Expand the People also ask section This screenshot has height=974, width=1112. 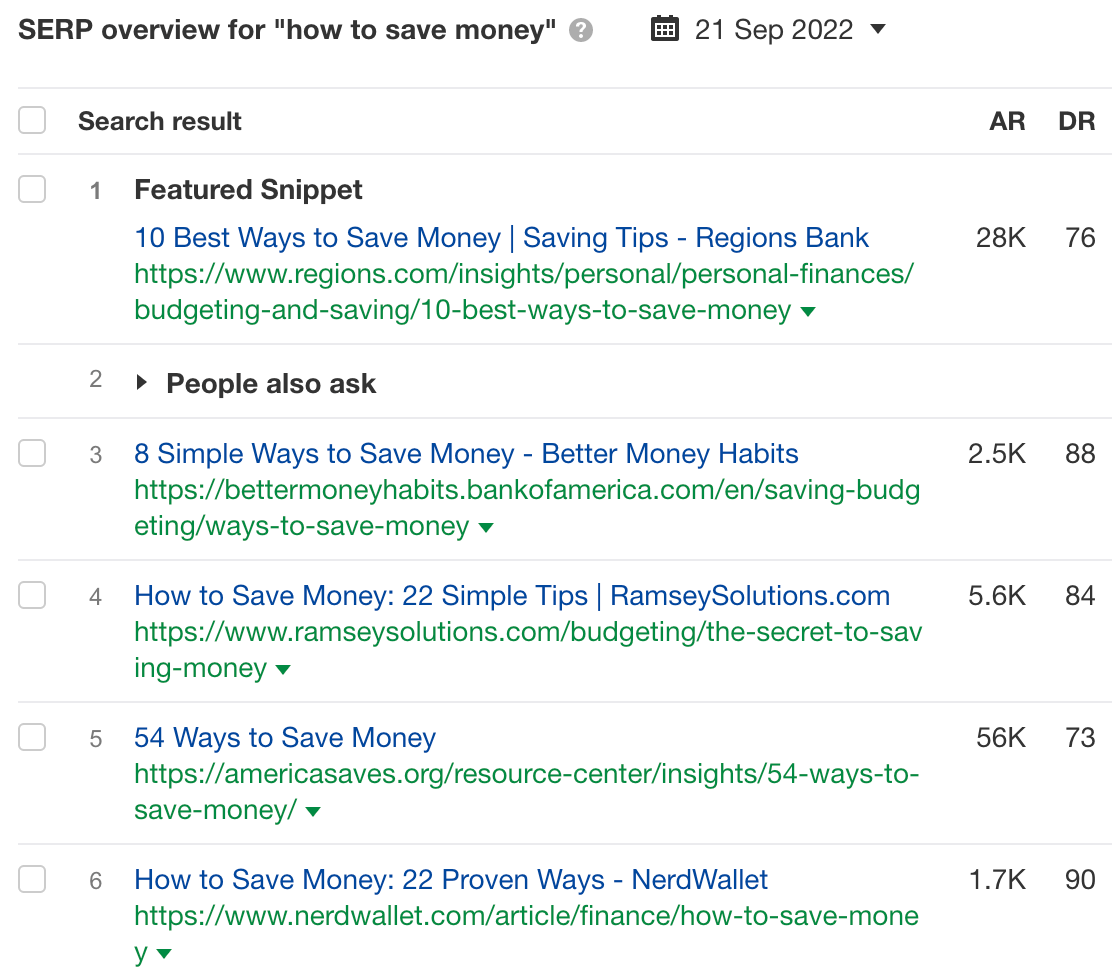pos(141,382)
